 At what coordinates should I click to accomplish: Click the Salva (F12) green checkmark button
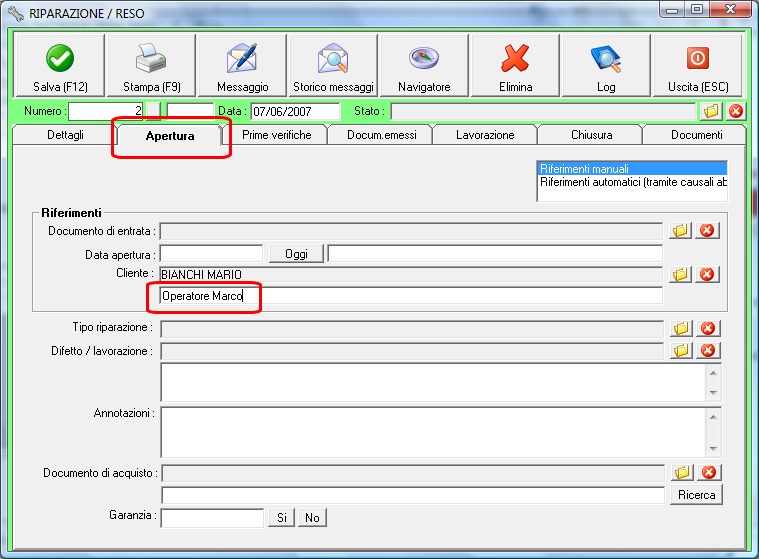60,65
